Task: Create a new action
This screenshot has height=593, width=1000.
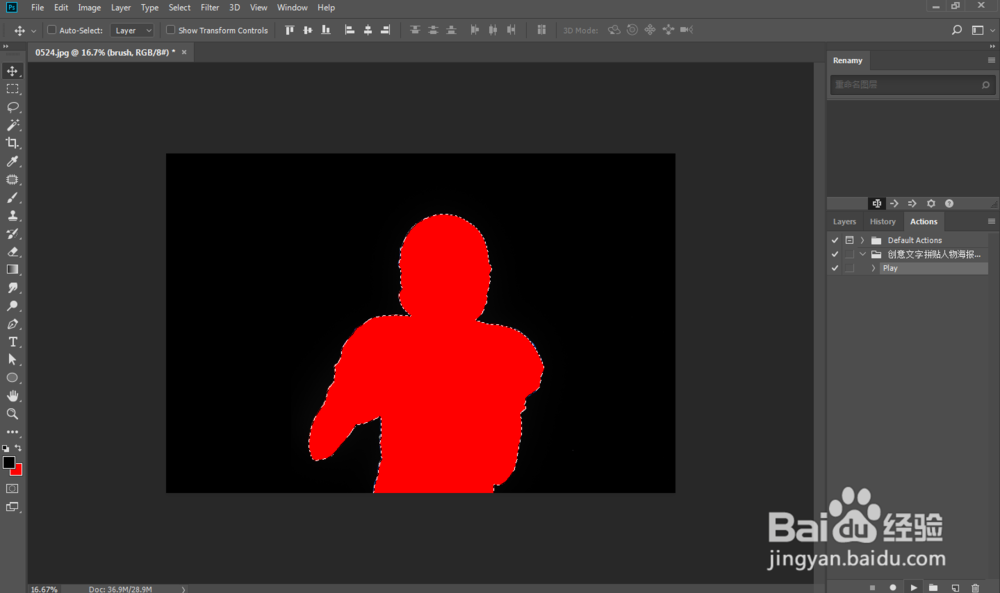Action: [x=955, y=587]
